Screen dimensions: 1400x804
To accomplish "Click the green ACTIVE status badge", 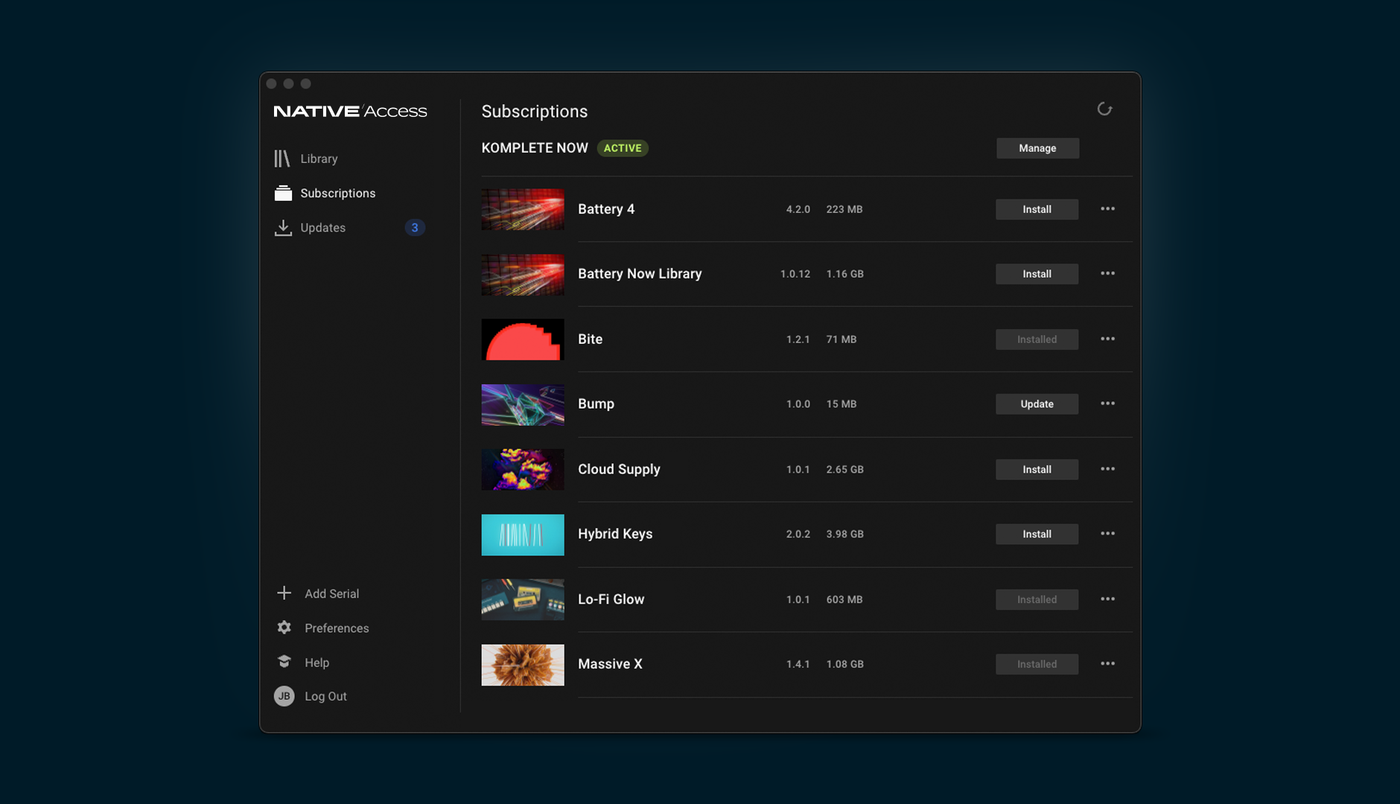I will [622, 148].
